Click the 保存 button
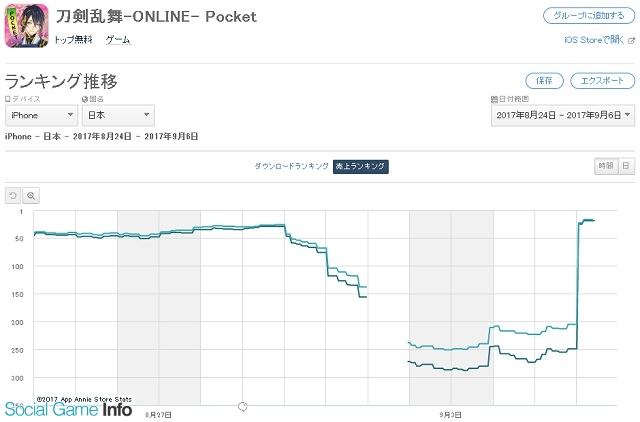The width and height of the screenshot is (640, 422). 544,81
